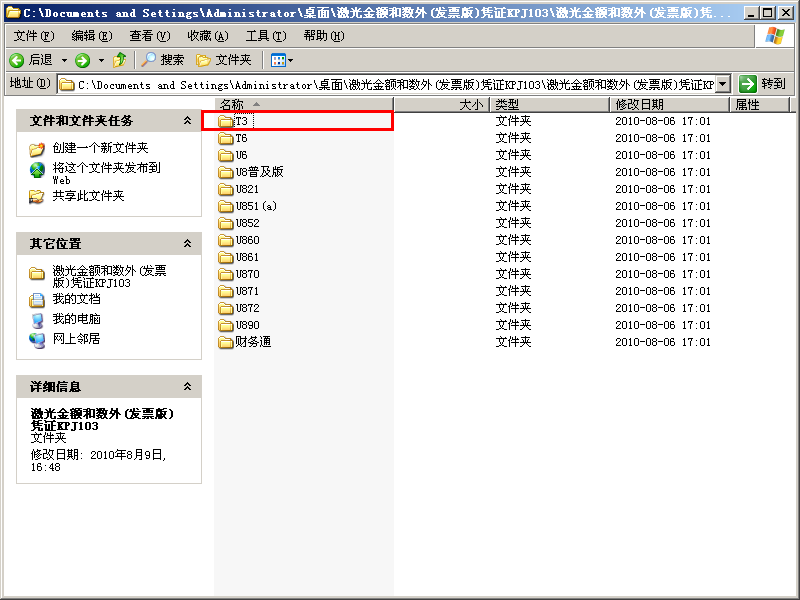The height and width of the screenshot is (600, 800).
Task: Click 将这个文件夹发布到 Web link
Action: pos(106,173)
